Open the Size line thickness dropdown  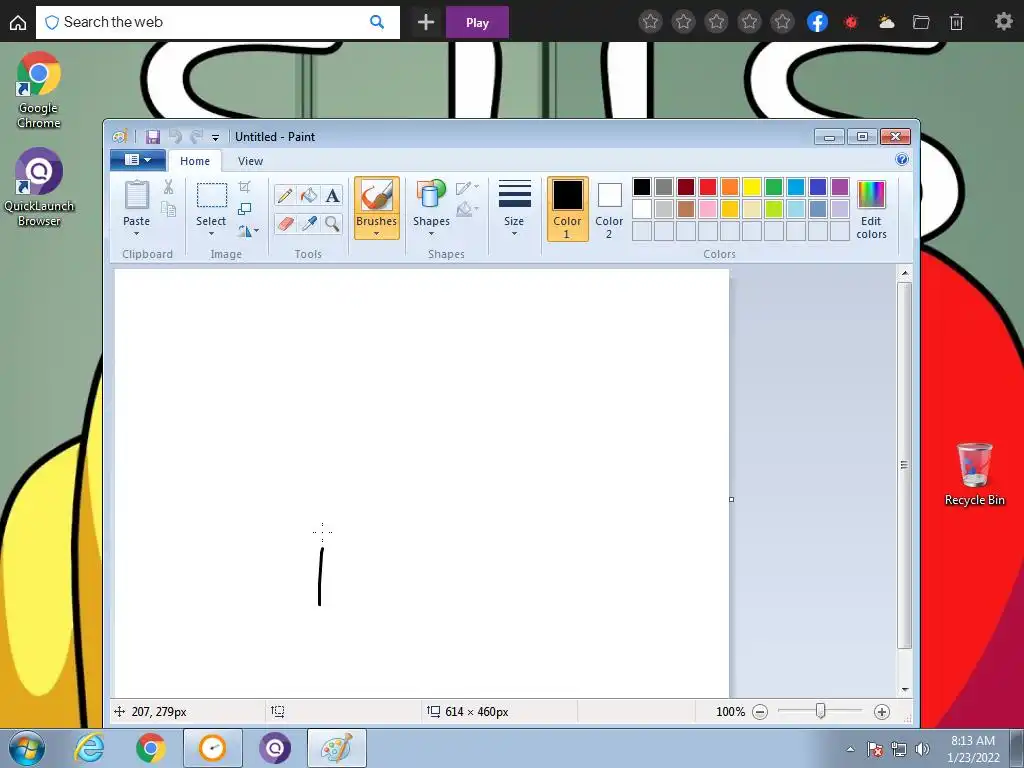point(515,208)
